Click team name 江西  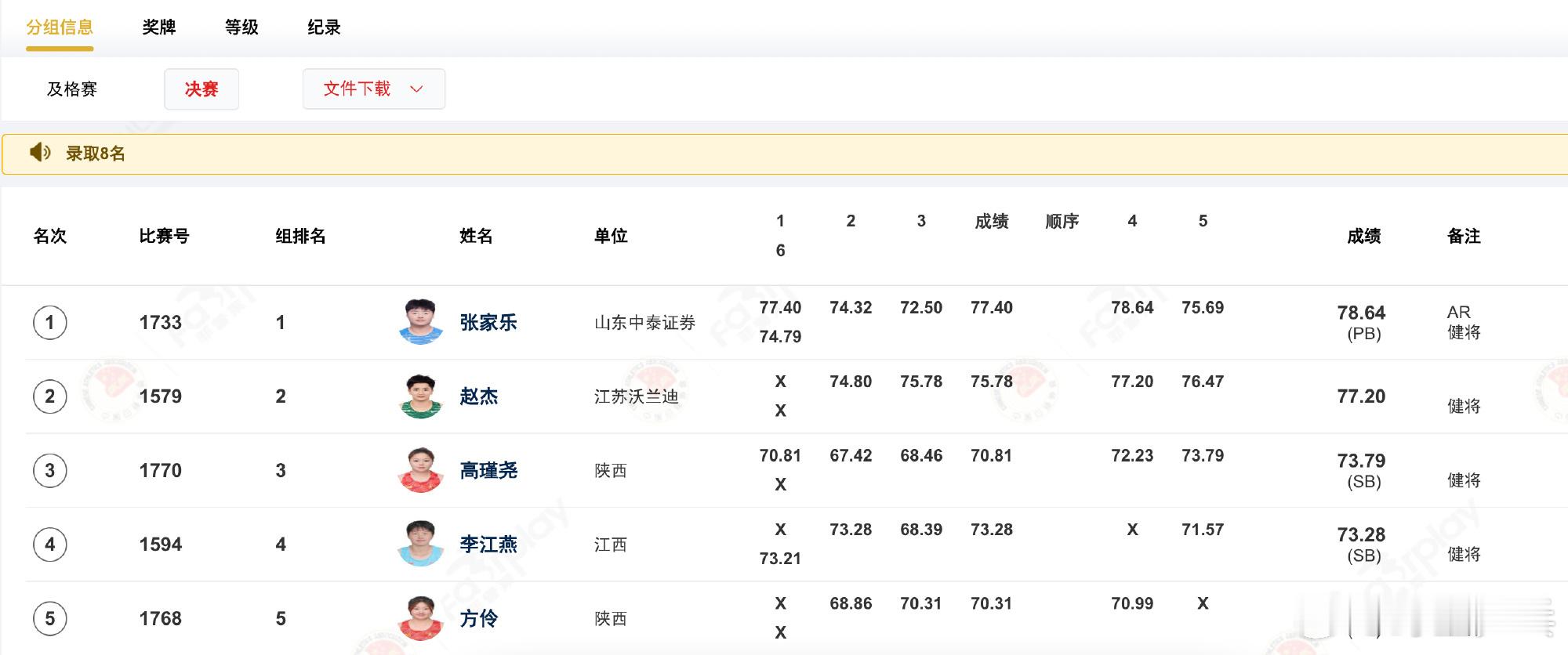coord(611,545)
